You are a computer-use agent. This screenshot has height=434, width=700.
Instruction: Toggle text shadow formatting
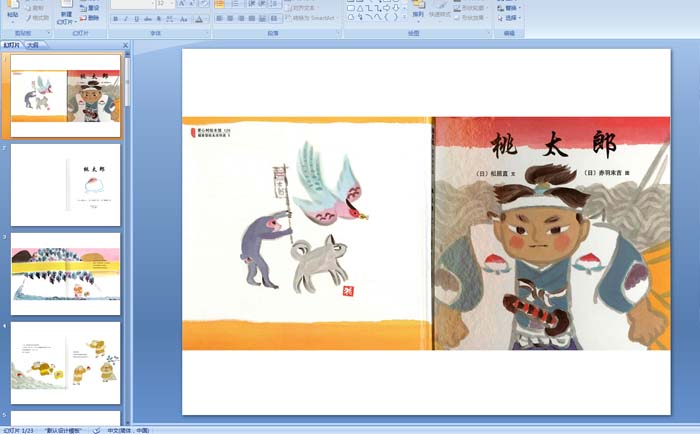tap(158, 19)
